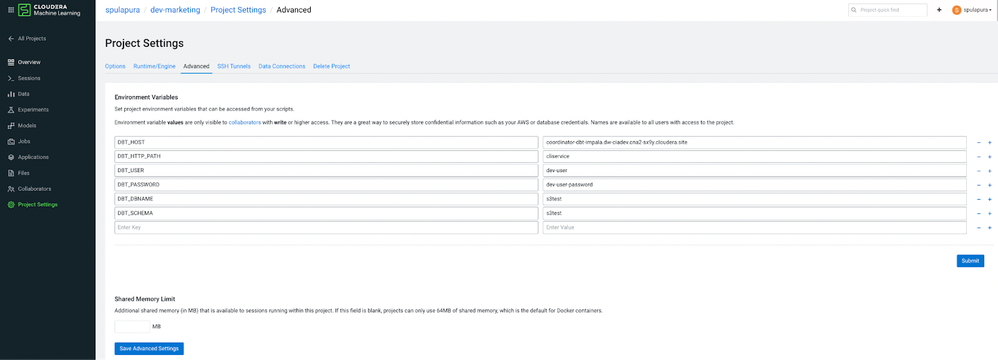
Task: Remove the DBT_SCHEMA variable with minus icon
Action: coord(978,213)
